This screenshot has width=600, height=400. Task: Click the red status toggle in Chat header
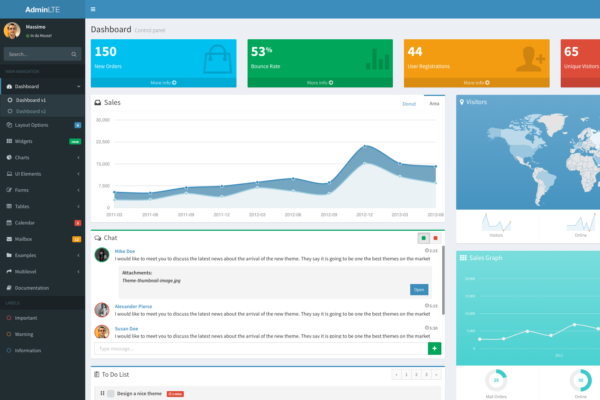(x=435, y=238)
